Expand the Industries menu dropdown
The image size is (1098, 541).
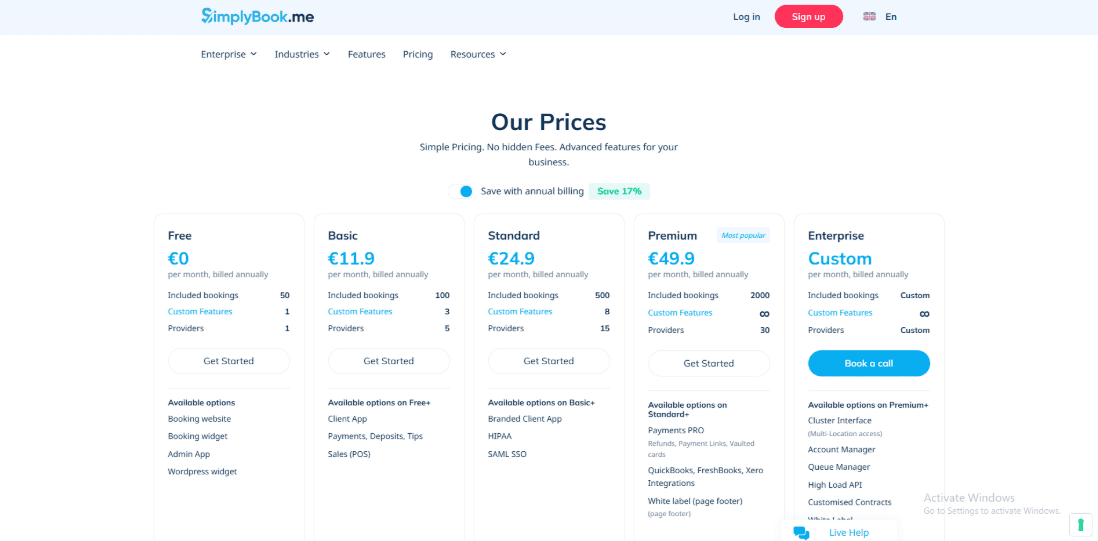[x=303, y=54]
